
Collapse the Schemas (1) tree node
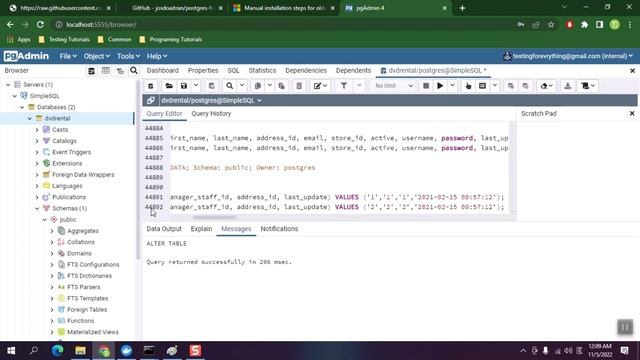[x=37, y=209]
